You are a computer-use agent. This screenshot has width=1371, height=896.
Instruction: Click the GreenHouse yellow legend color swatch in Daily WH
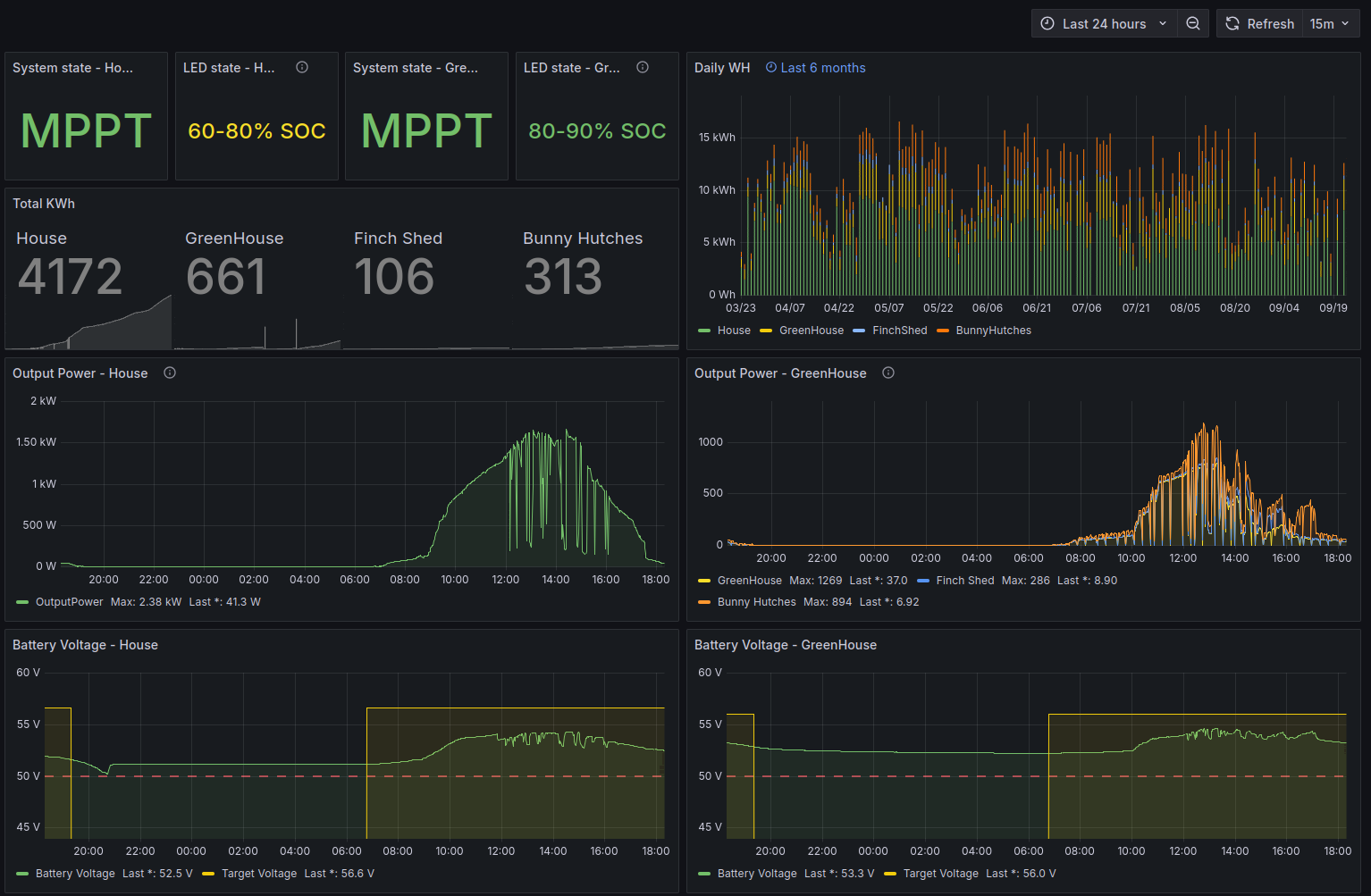click(766, 331)
